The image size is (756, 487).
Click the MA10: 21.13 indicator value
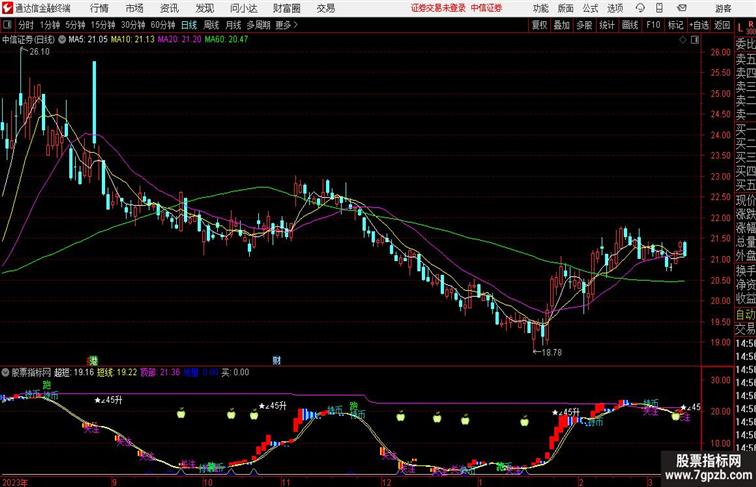click(x=133, y=40)
